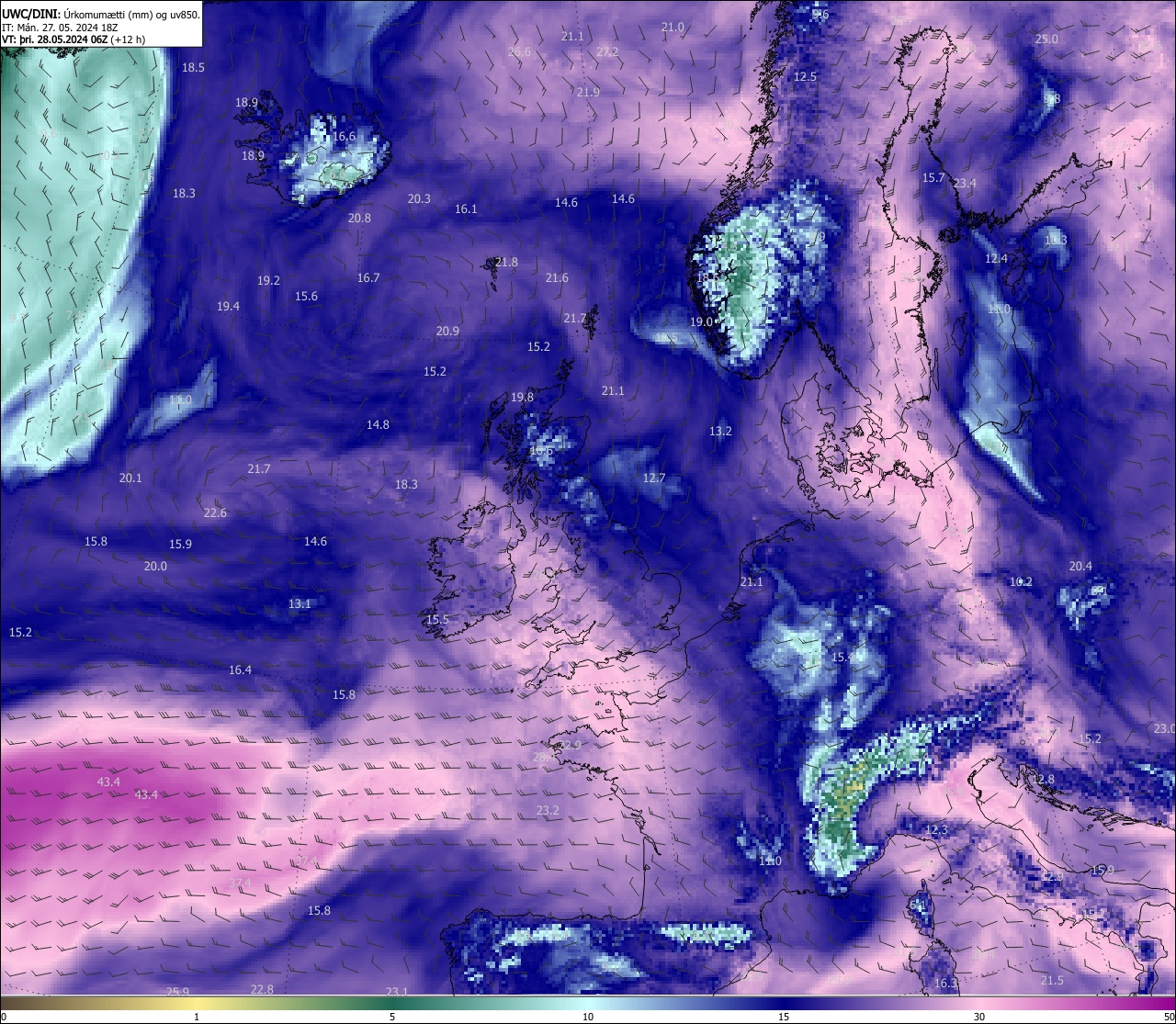
Task: Click the 16.1 map value
Action: point(466,208)
